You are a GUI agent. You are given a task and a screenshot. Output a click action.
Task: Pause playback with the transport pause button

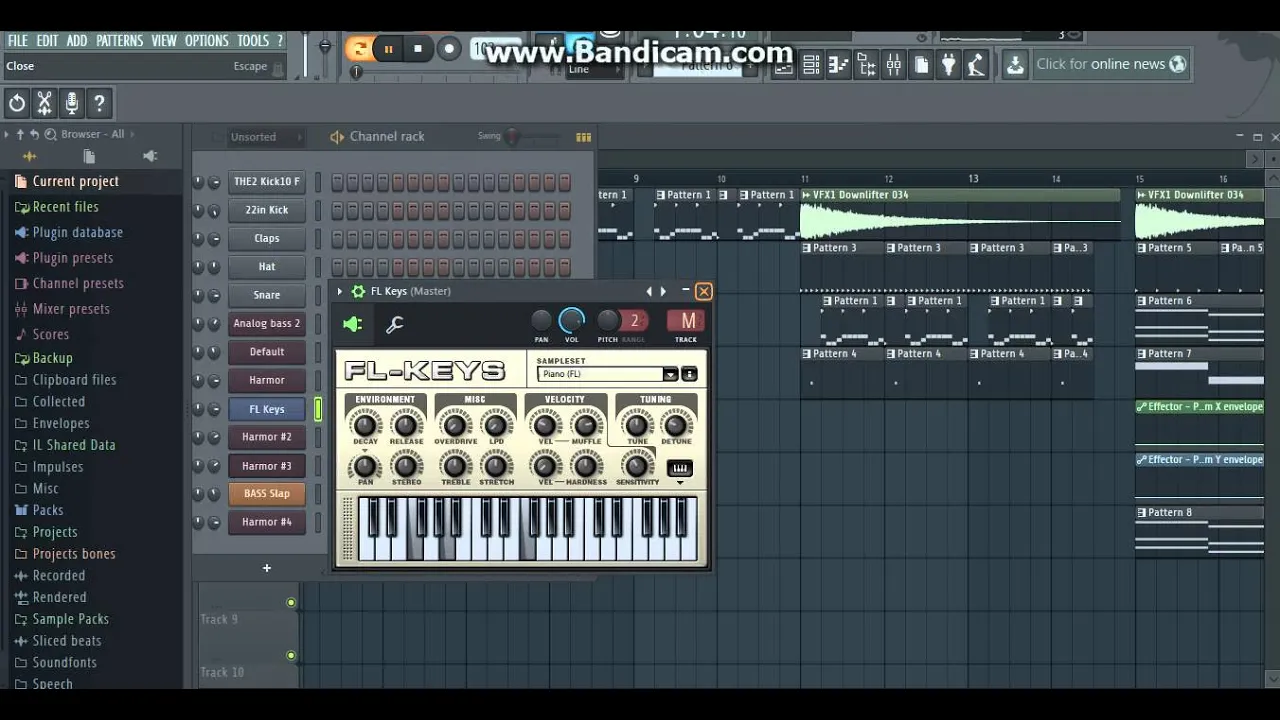pos(388,48)
